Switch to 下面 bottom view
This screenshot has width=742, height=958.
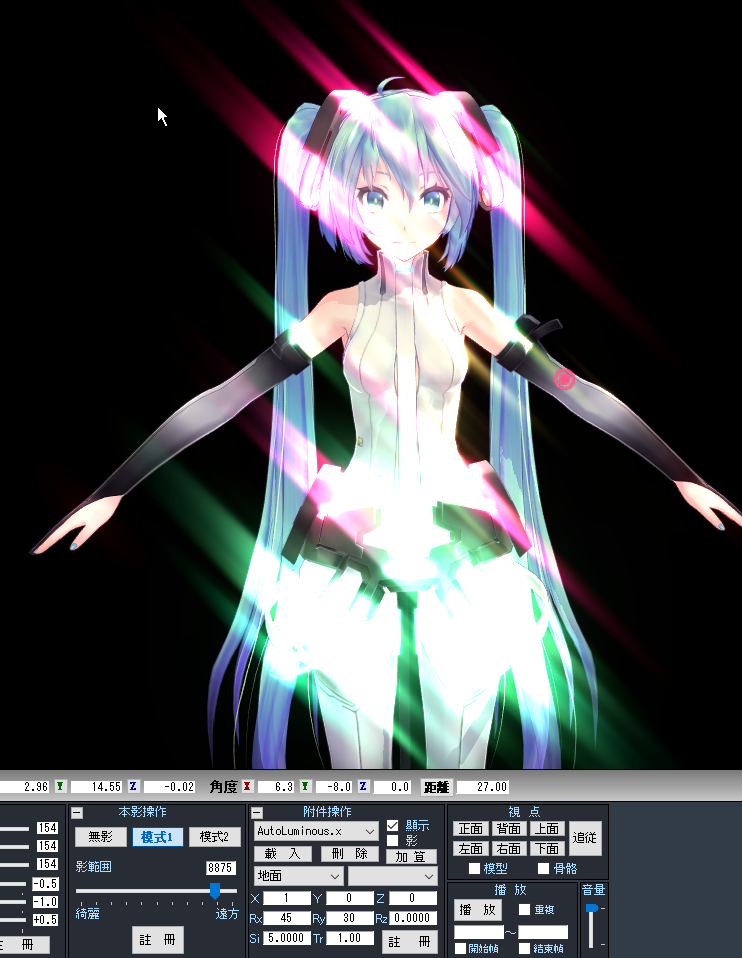(x=547, y=848)
